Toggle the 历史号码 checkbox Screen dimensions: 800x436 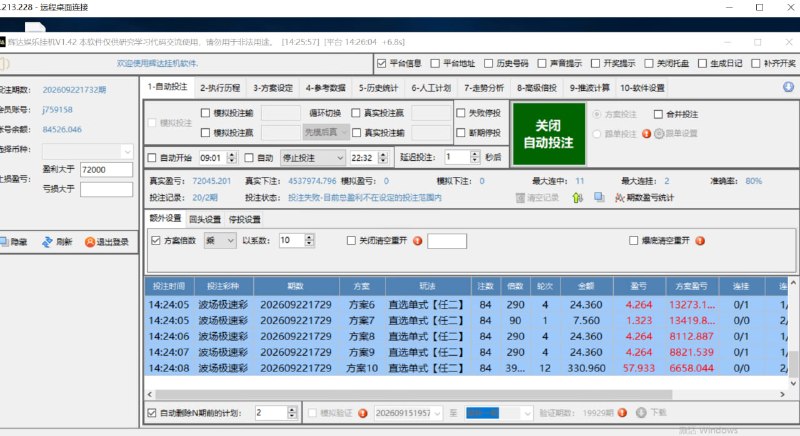(488, 63)
